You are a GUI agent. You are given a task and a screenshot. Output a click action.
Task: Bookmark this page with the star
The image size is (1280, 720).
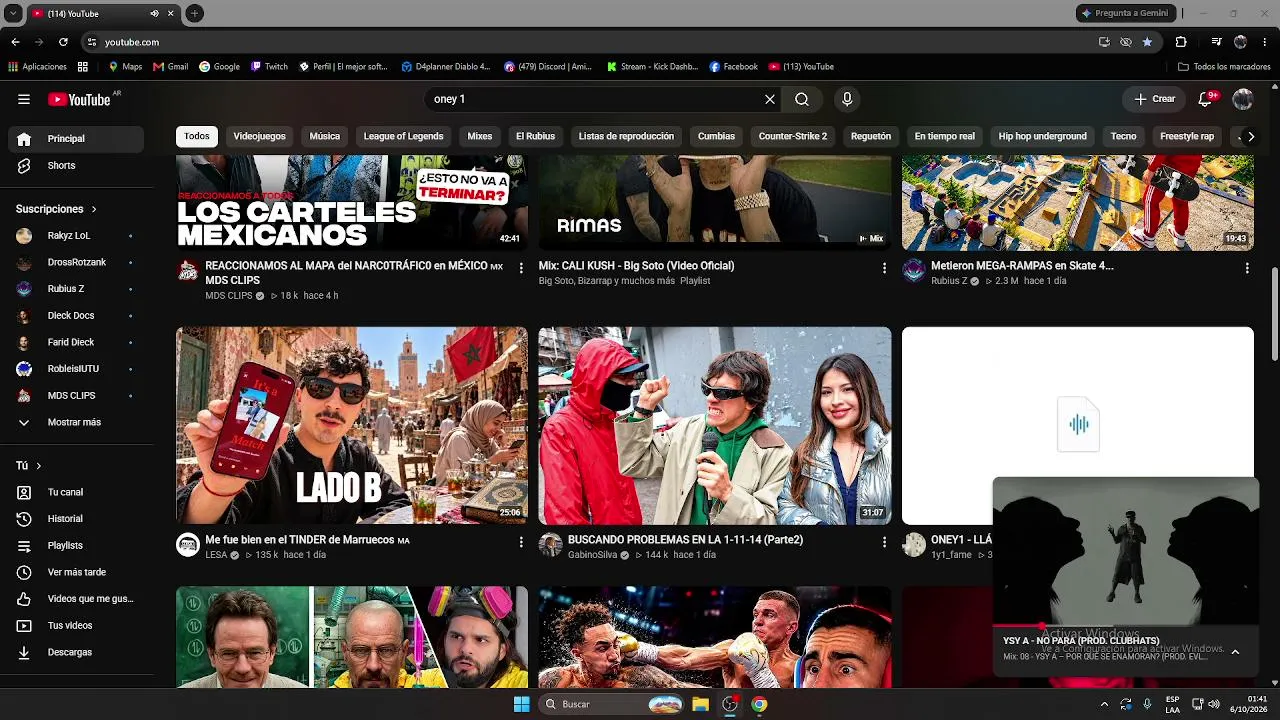1147,42
